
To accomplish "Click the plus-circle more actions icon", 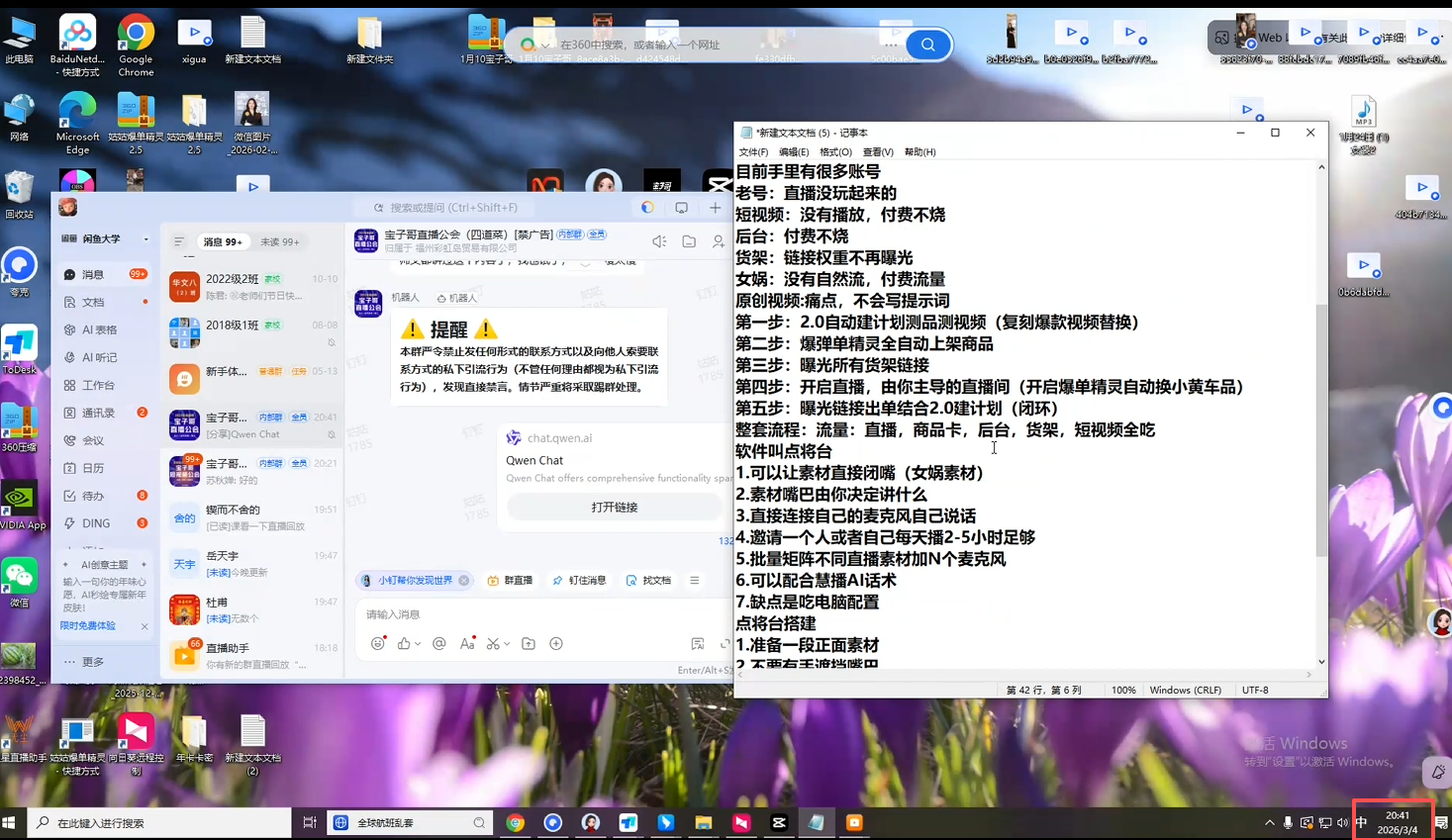I will click(x=556, y=644).
